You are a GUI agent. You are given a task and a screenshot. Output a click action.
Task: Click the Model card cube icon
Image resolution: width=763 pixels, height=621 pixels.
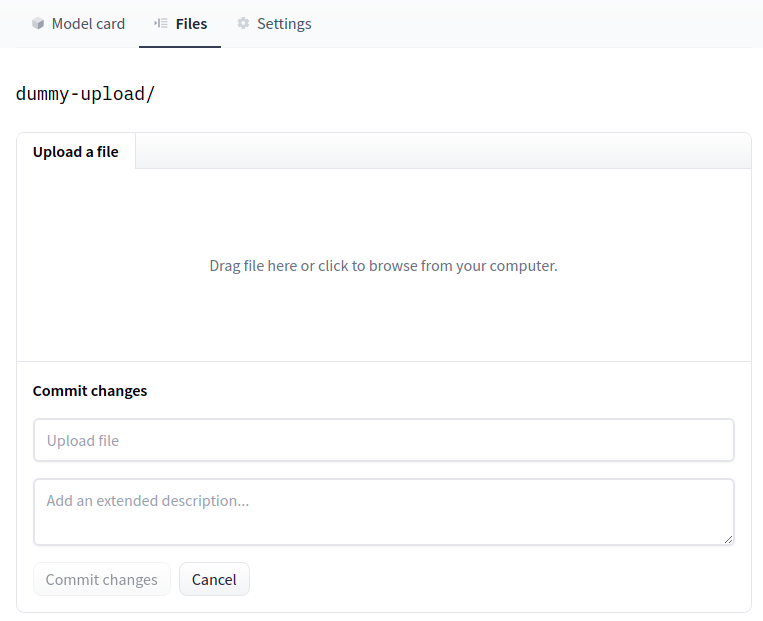click(38, 23)
